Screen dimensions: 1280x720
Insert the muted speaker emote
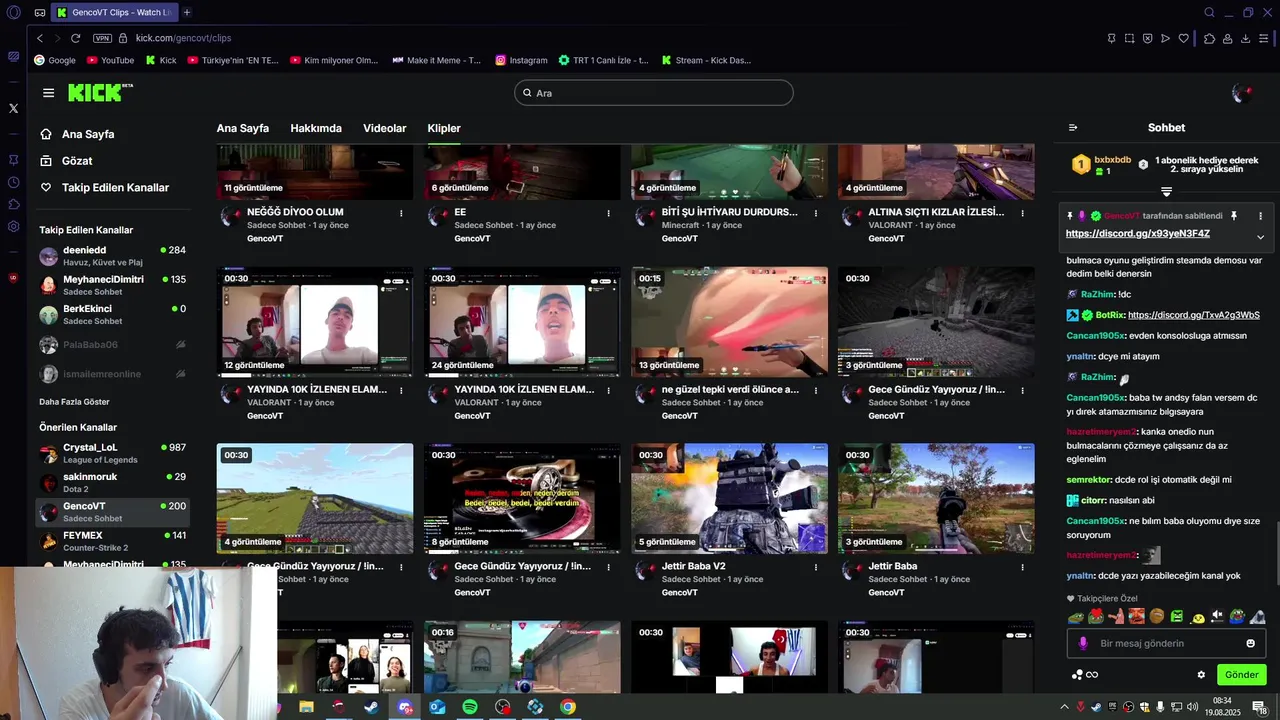(x=1217, y=616)
